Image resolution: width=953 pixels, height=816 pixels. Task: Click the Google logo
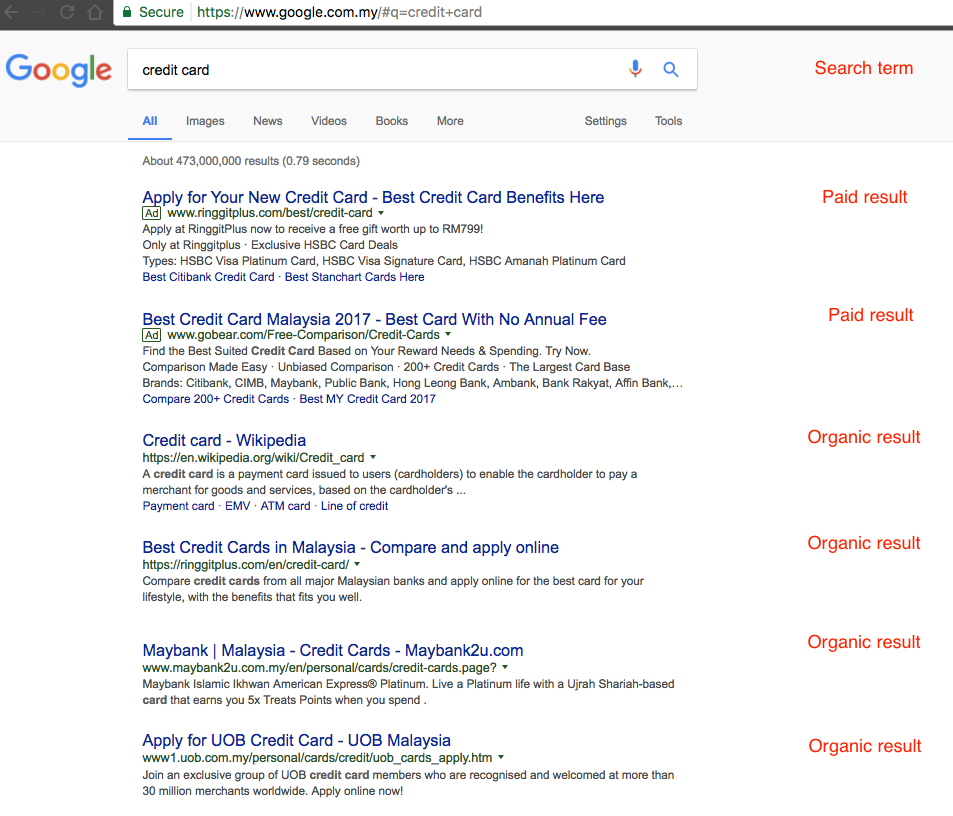(x=58, y=70)
